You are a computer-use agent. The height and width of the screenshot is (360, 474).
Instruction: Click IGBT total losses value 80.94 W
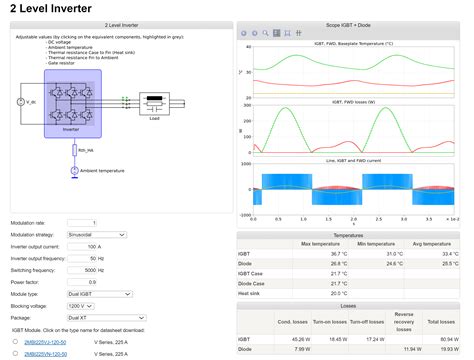pyautogui.click(x=449, y=339)
